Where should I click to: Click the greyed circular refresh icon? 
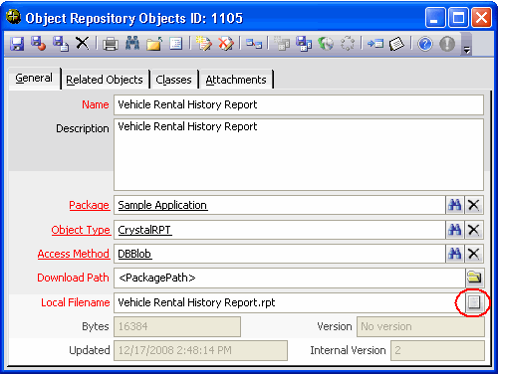coord(348,44)
